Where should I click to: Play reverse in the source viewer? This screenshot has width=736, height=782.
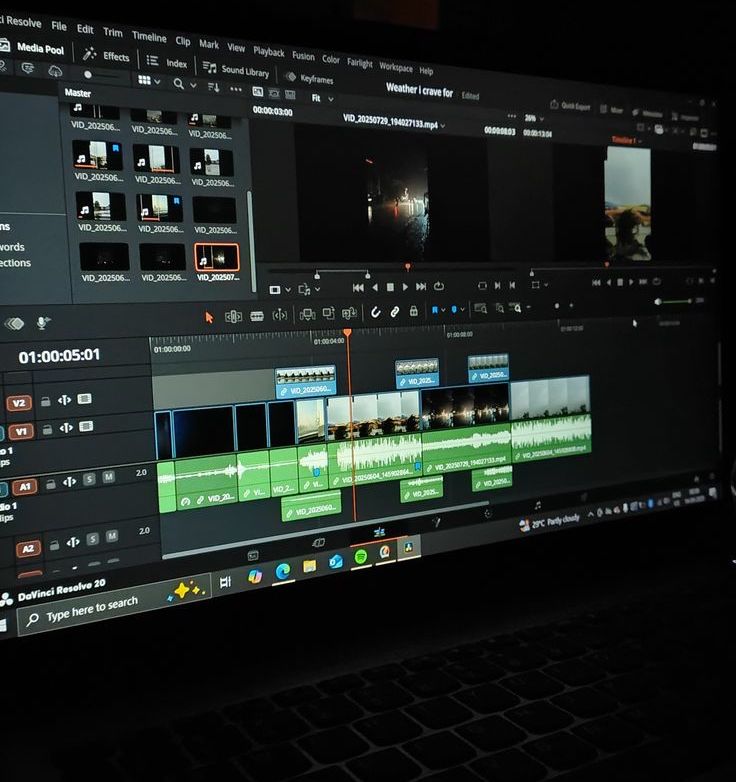pyautogui.click(x=375, y=287)
